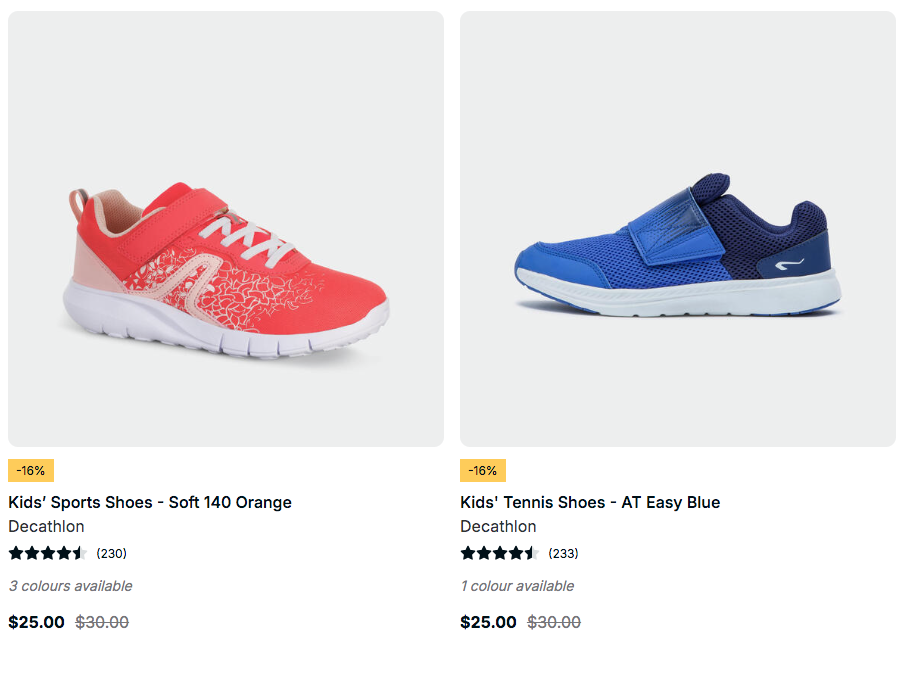Open the blue AT Easy shoe image
The image size is (904, 678).
[x=678, y=229]
